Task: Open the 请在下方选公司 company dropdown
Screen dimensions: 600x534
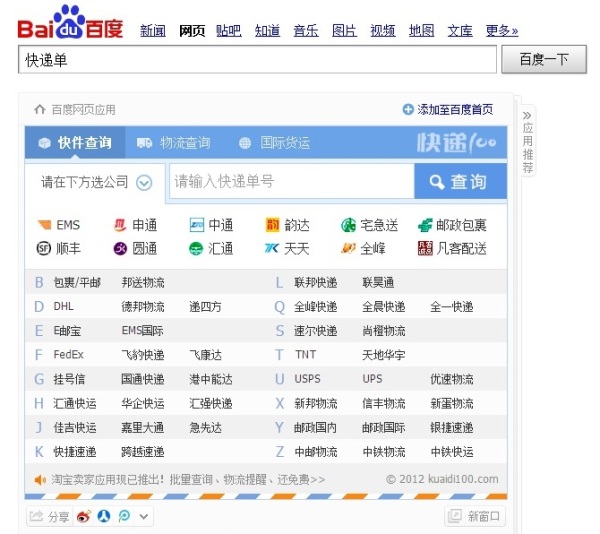Action: (x=96, y=182)
